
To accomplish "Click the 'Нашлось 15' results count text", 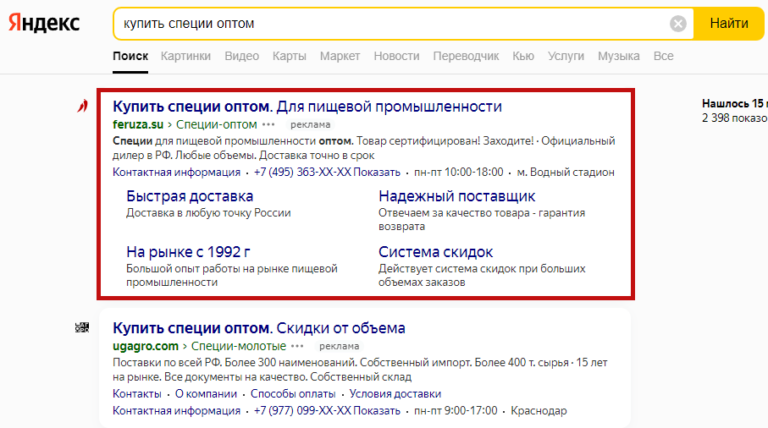I will 734,104.
